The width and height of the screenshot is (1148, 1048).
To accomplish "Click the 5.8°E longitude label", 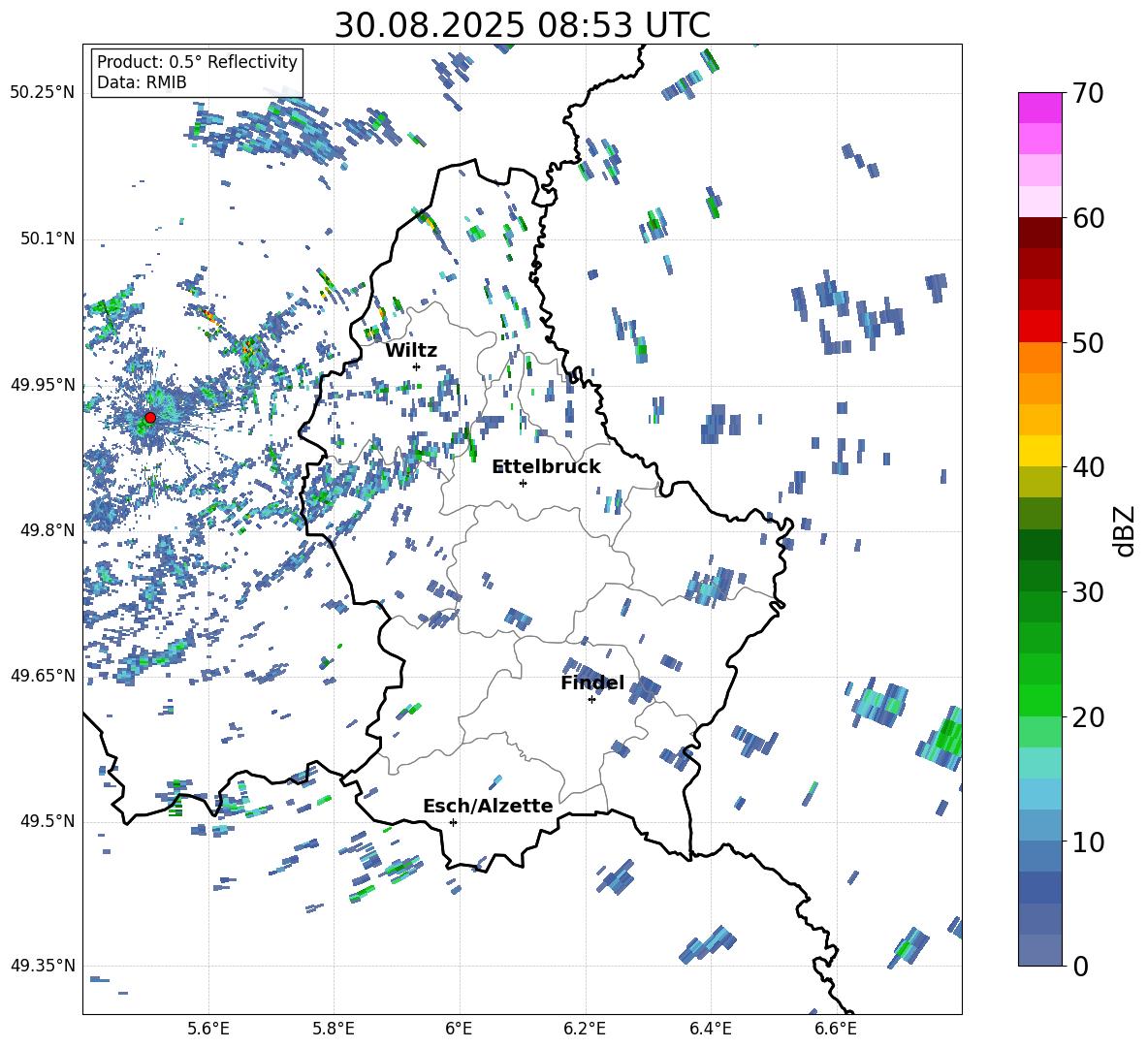I will pyautogui.click(x=334, y=1029).
